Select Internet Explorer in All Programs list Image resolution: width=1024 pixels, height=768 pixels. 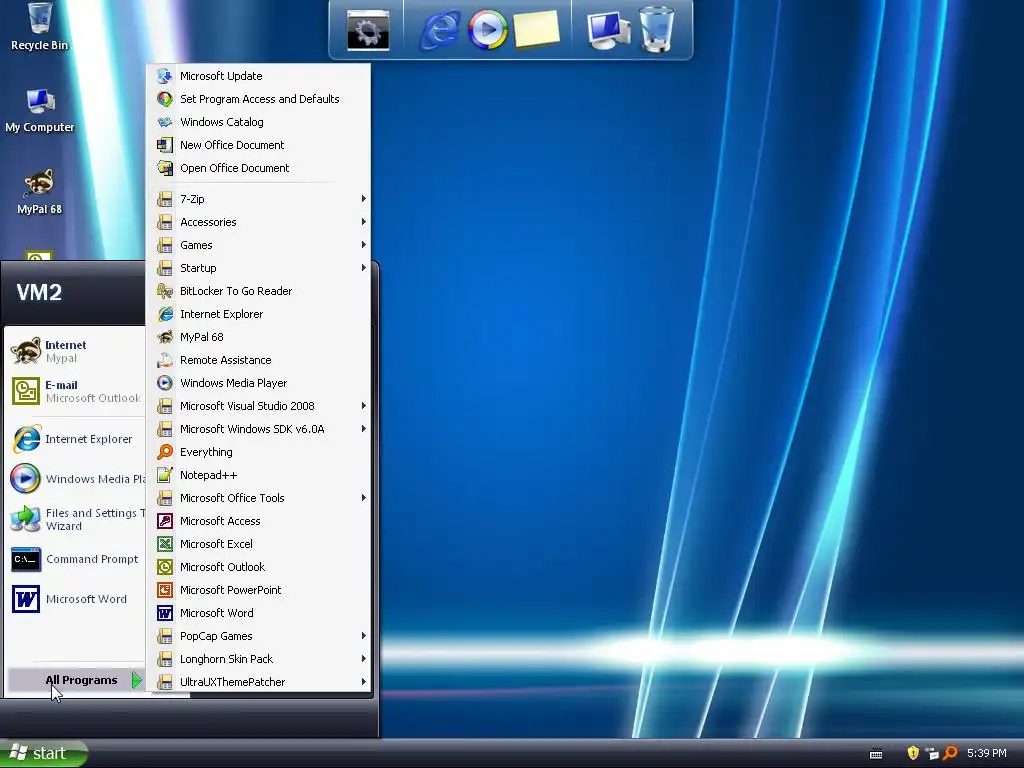[x=259, y=314]
